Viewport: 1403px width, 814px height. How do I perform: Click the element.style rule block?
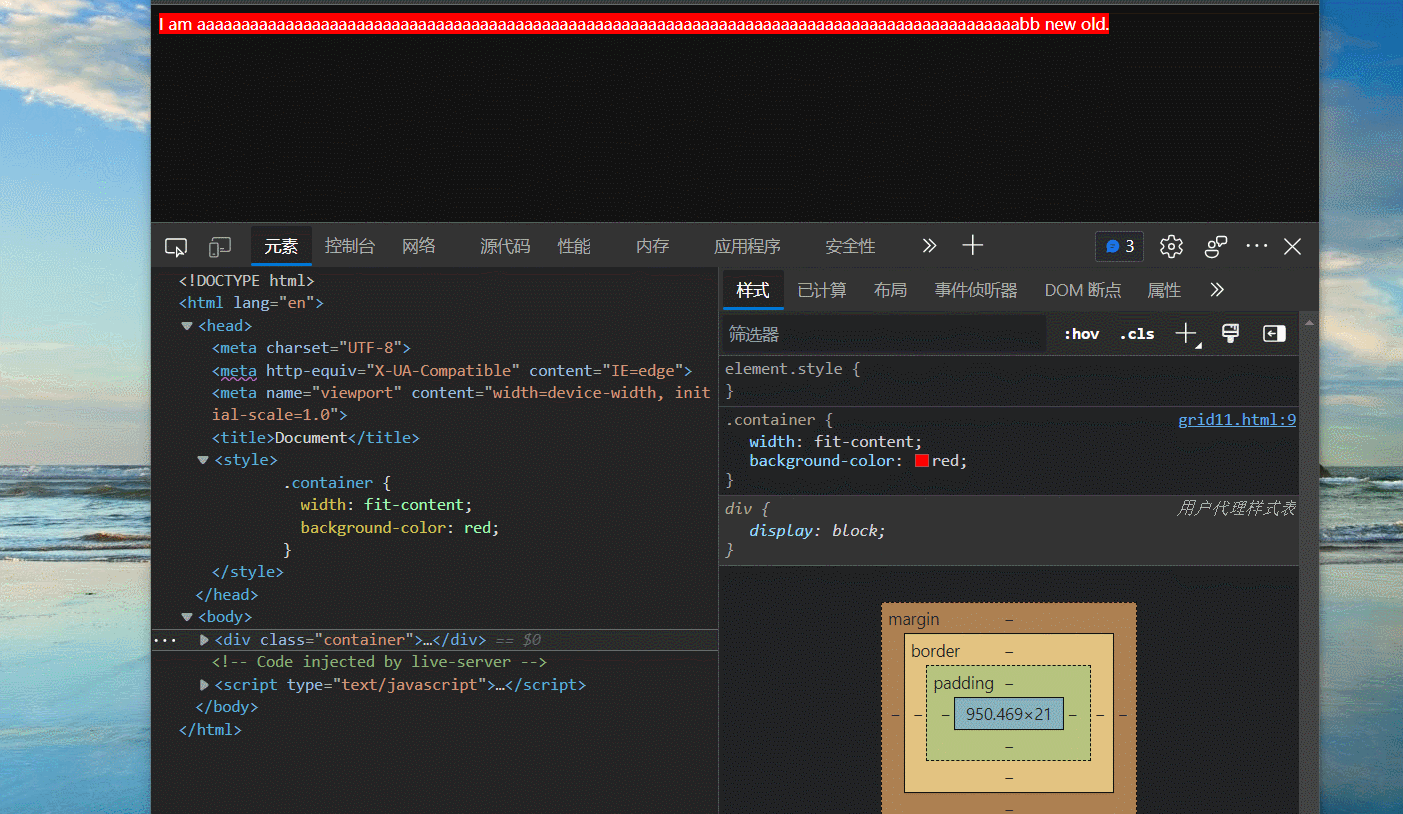pos(1009,380)
